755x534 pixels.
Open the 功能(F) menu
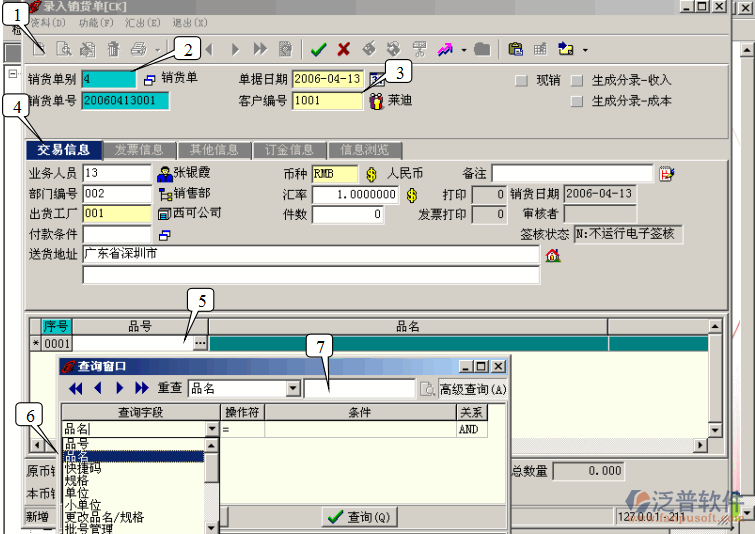click(96, 23)
